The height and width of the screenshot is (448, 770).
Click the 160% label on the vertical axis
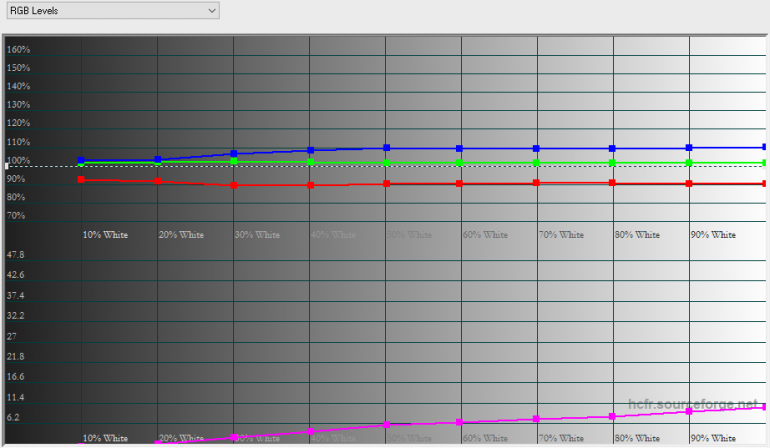19,49
